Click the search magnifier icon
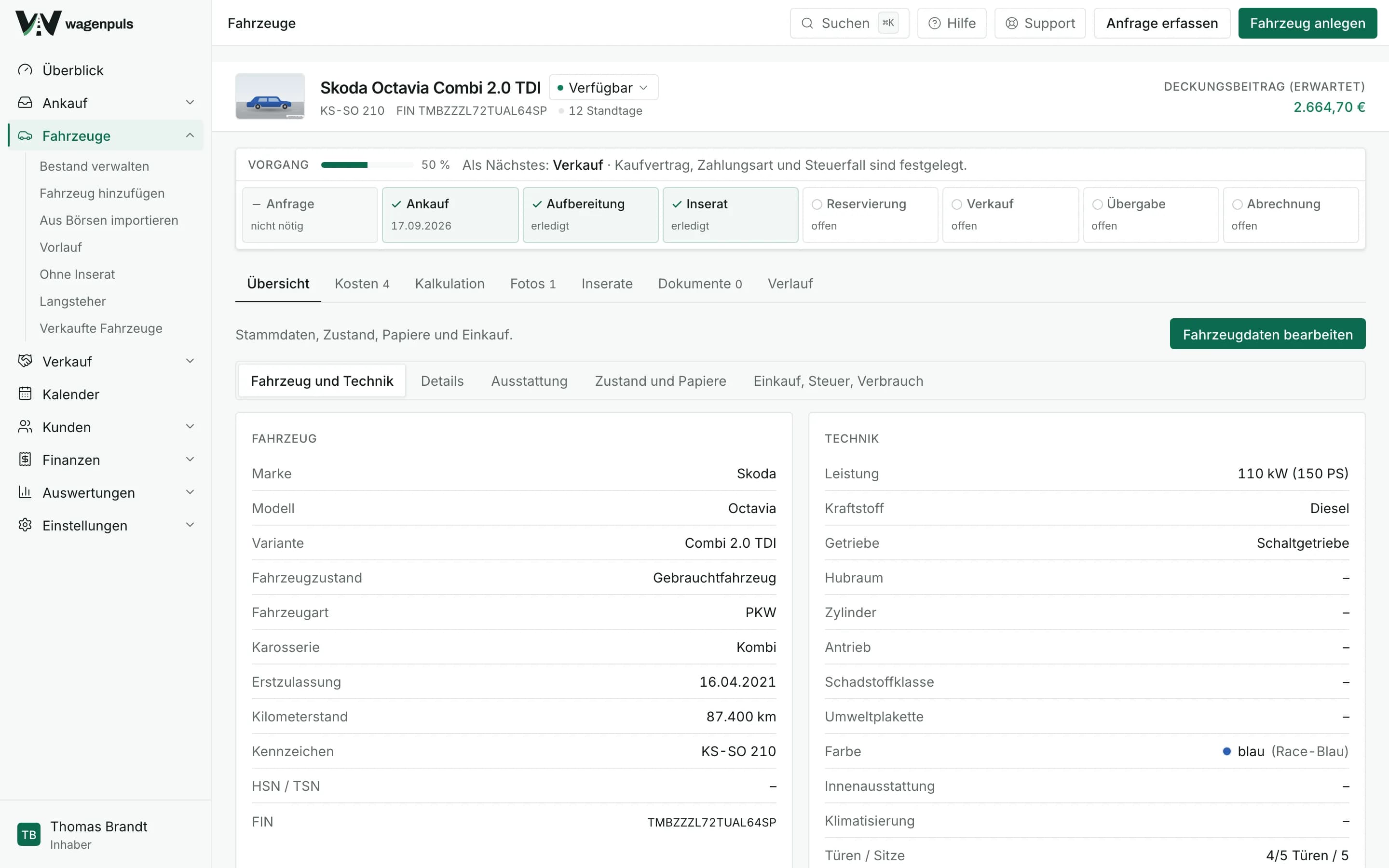The width and height of the screenshot is (1389, 868). click(x=807, y=23)
